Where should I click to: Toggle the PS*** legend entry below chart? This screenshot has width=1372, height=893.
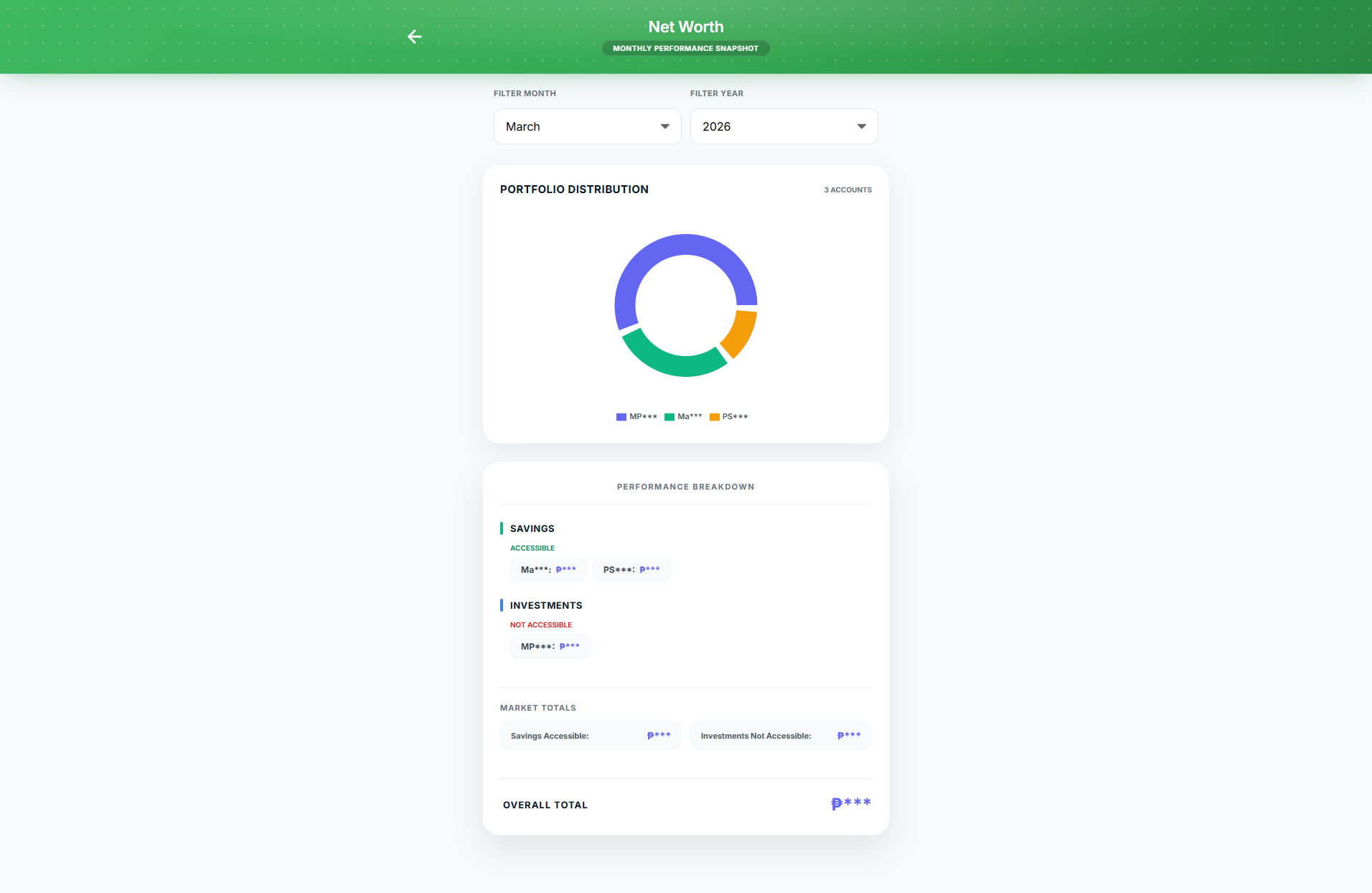[x=728, y=417]
